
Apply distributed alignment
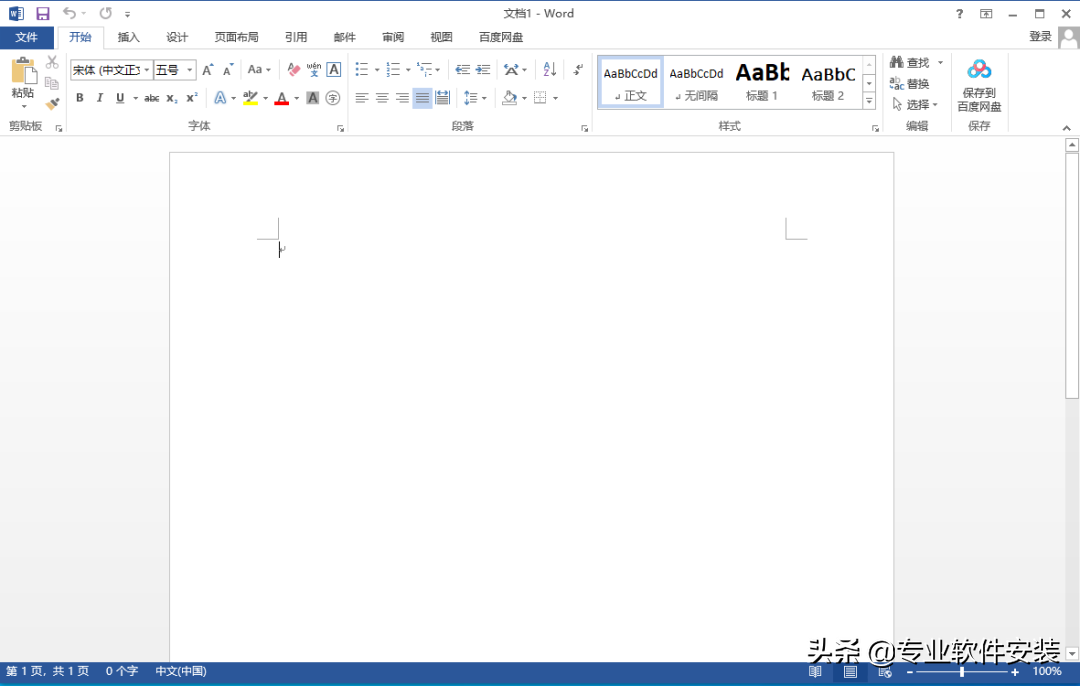click(442, 98)
